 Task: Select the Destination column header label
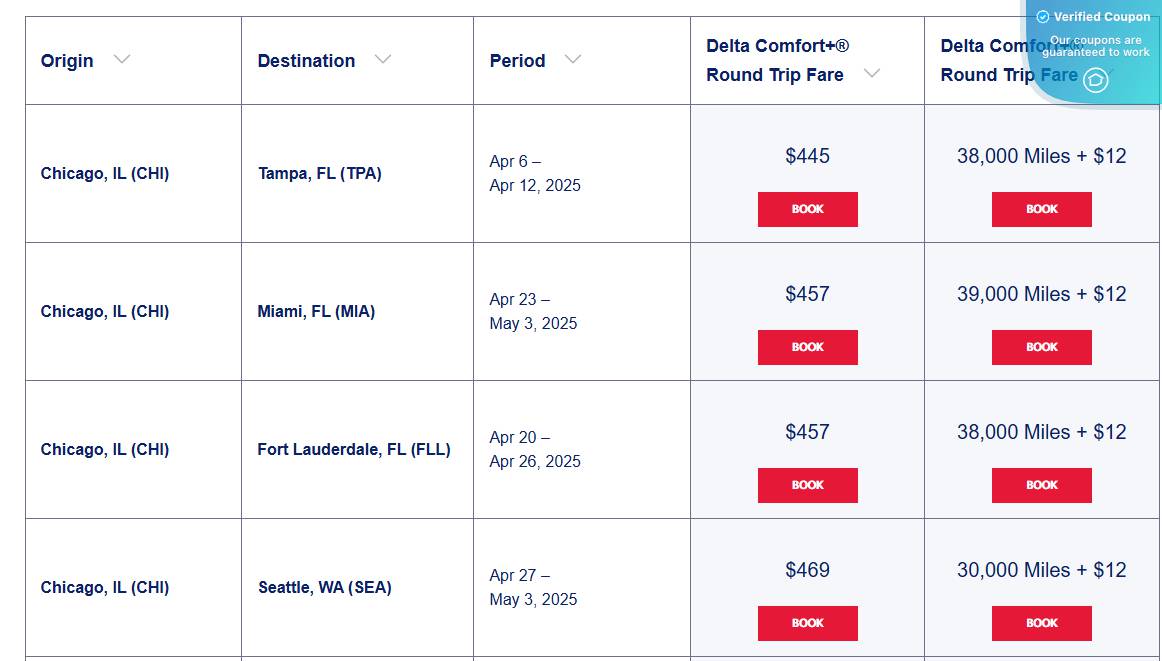[x=306, y=60]
